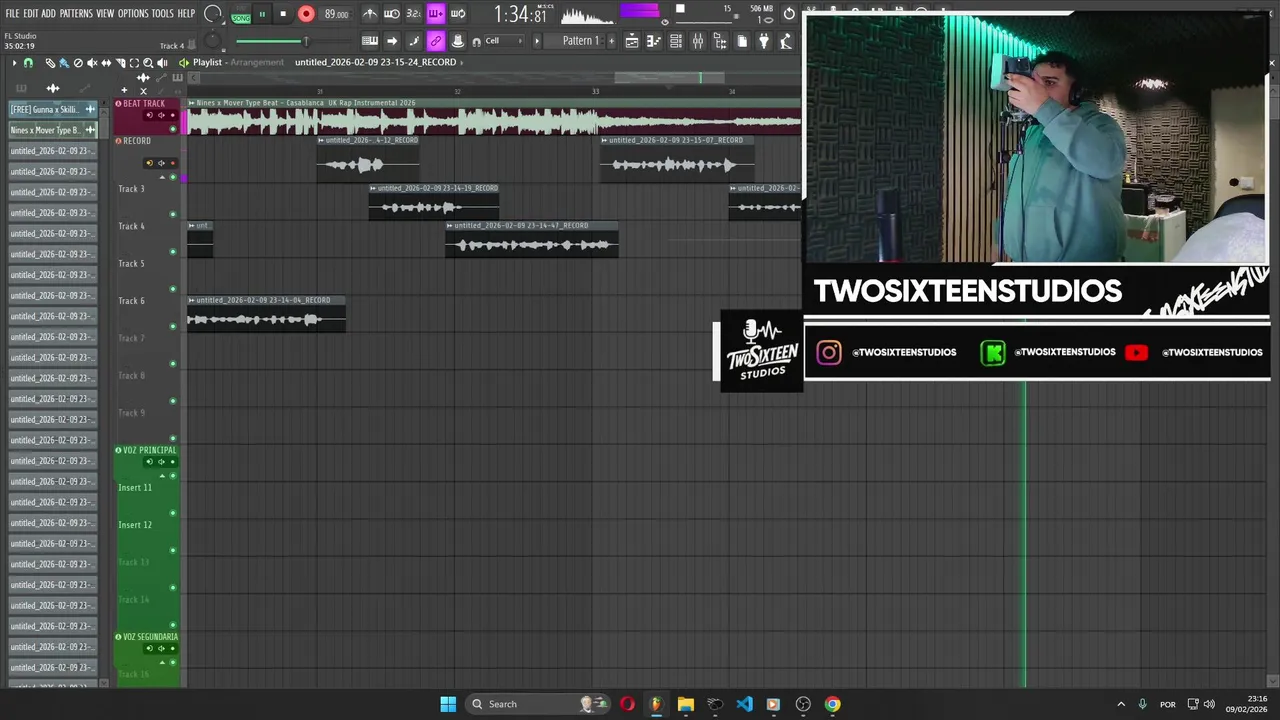Open the plugin picker plug icon

(x=764, y=41)
